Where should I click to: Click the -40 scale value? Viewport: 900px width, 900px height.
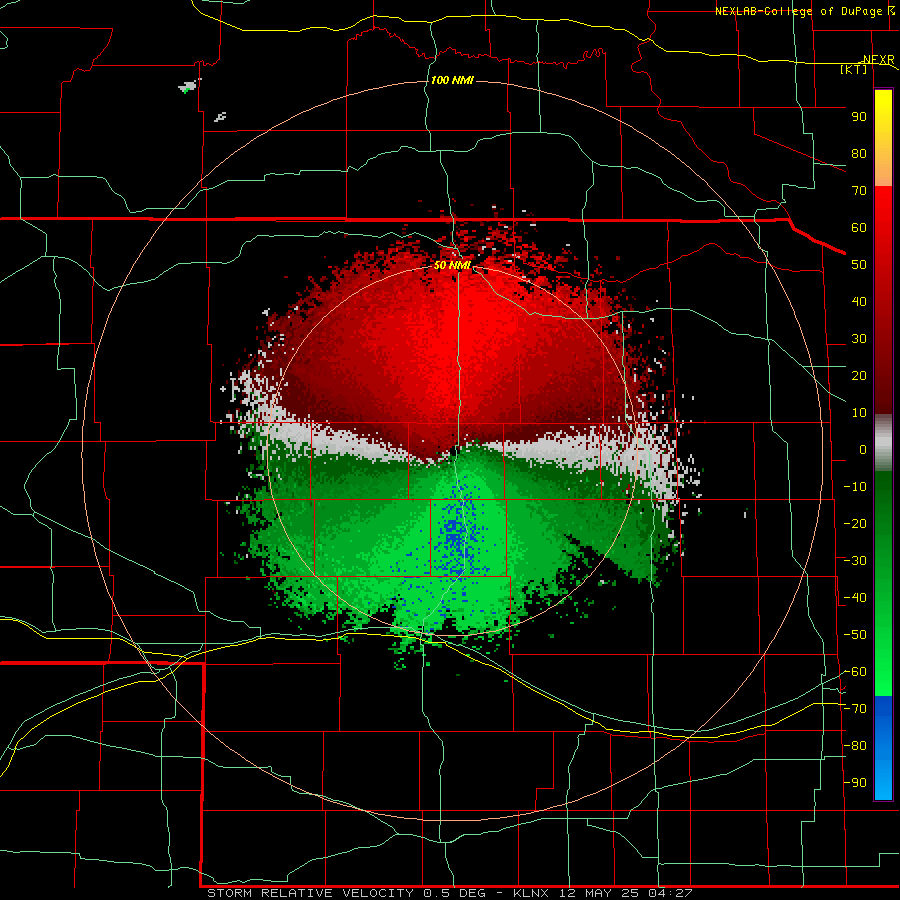[x=855, y=598]
